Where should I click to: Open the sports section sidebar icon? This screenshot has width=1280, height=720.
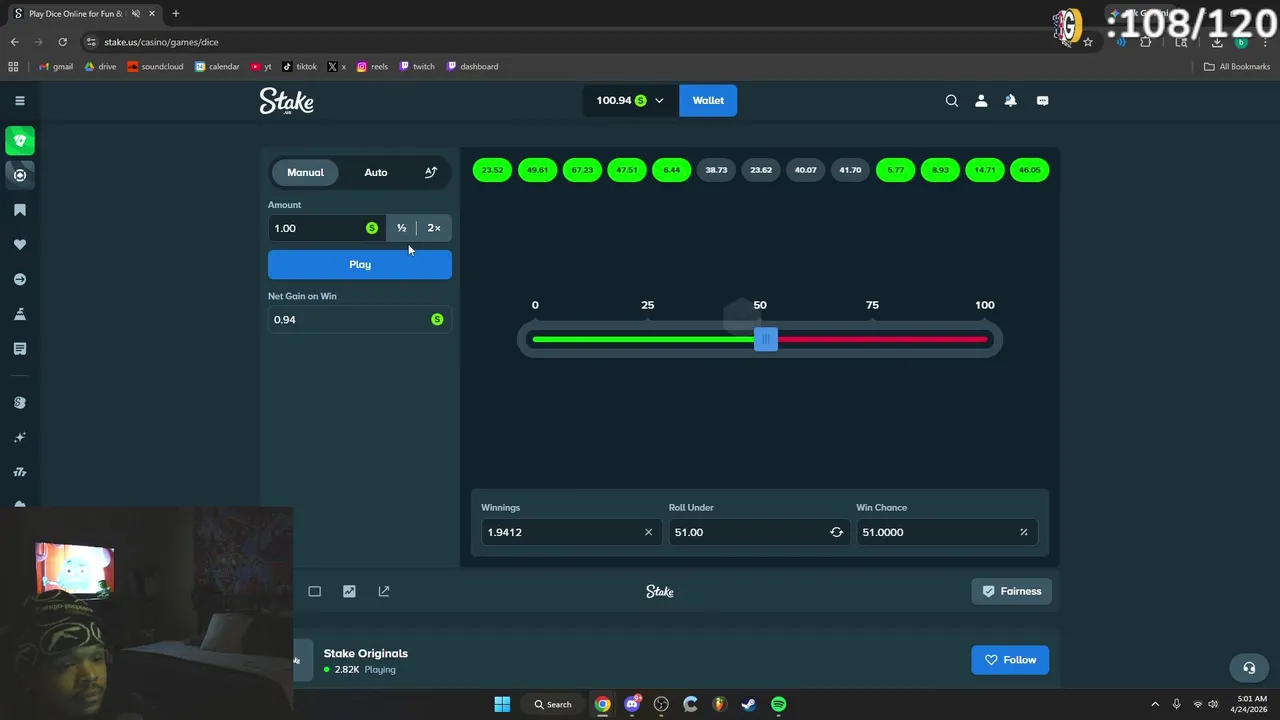19,175
